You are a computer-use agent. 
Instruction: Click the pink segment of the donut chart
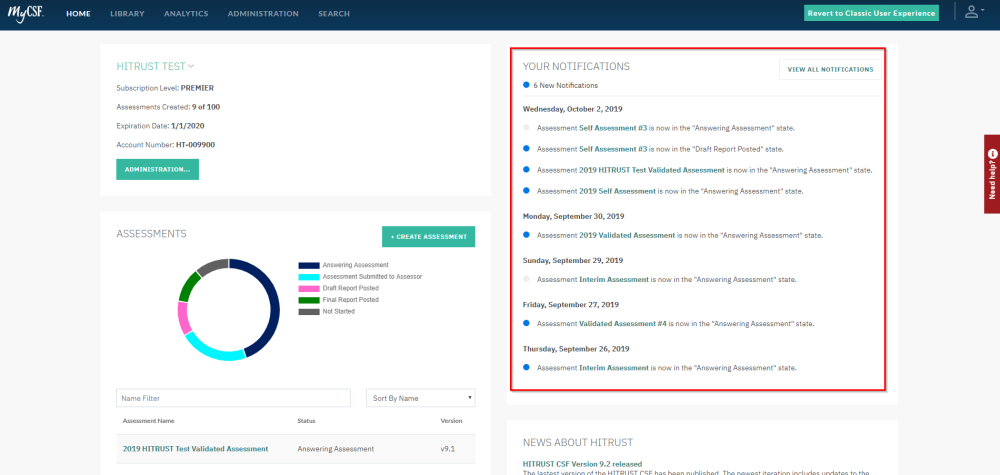click(x=184, y=318)
